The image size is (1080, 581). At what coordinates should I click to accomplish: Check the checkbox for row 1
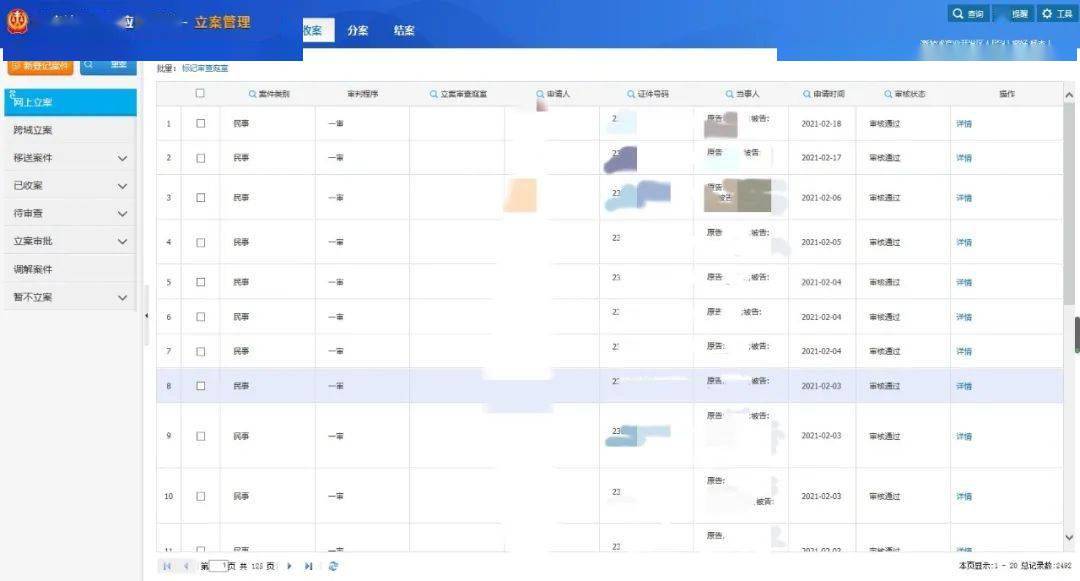click(200, 123)
